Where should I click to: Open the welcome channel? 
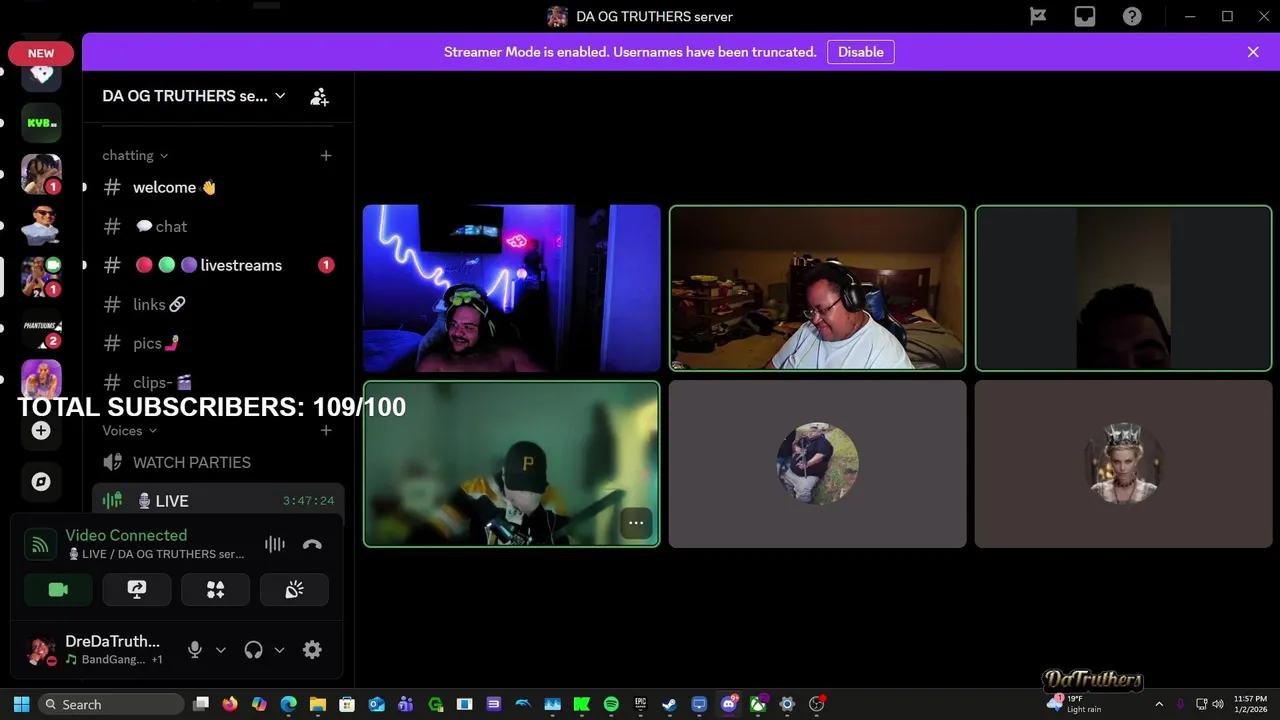point(218,188)
